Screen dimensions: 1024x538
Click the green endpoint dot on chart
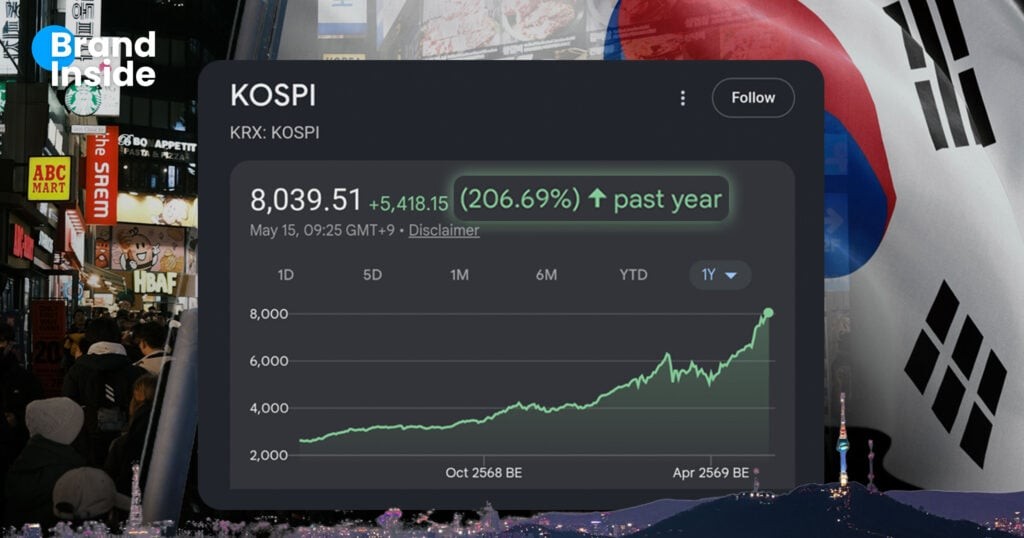(x=769, y=313)
